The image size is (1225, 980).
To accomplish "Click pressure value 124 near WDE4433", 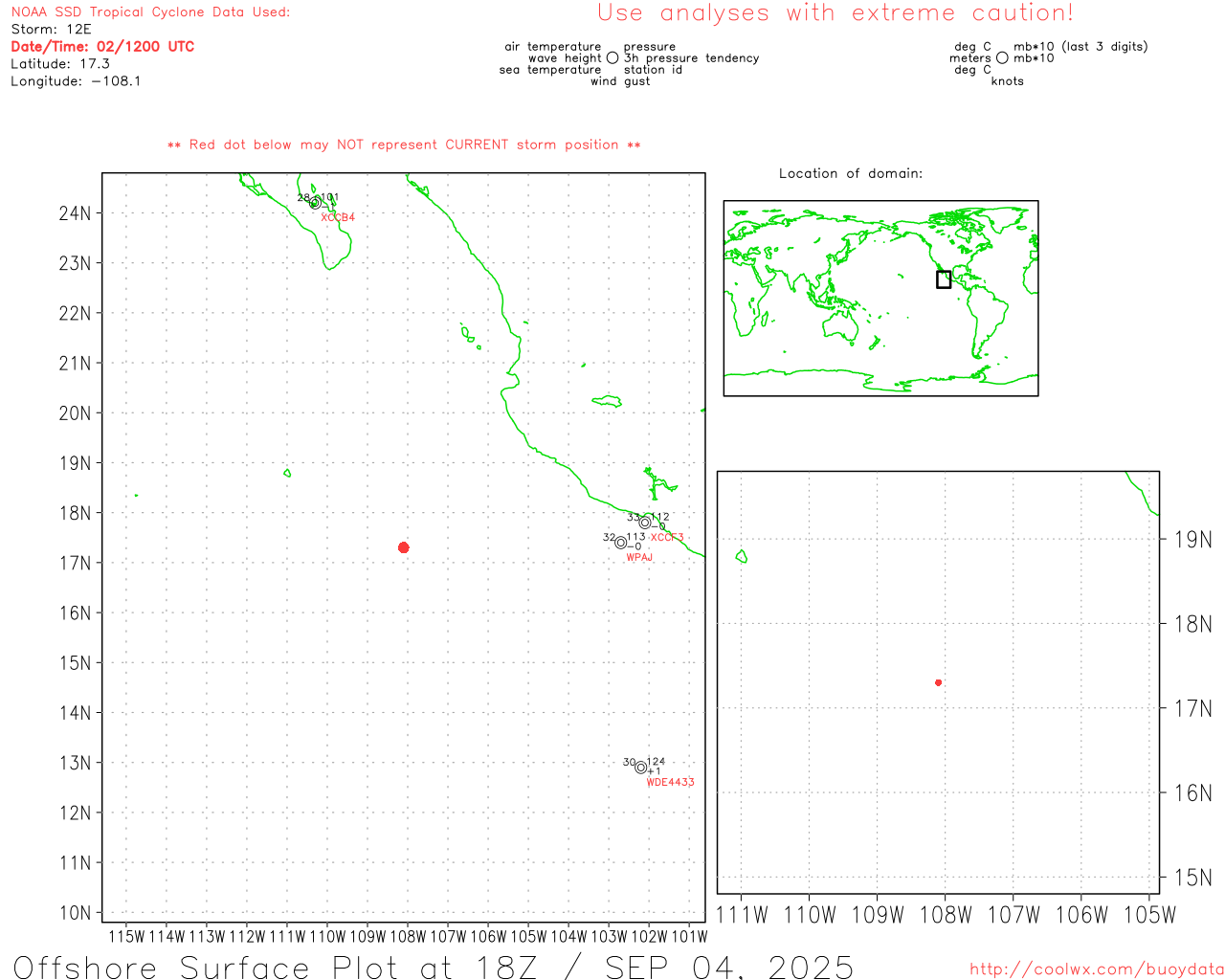I will [x=656, y=762].
